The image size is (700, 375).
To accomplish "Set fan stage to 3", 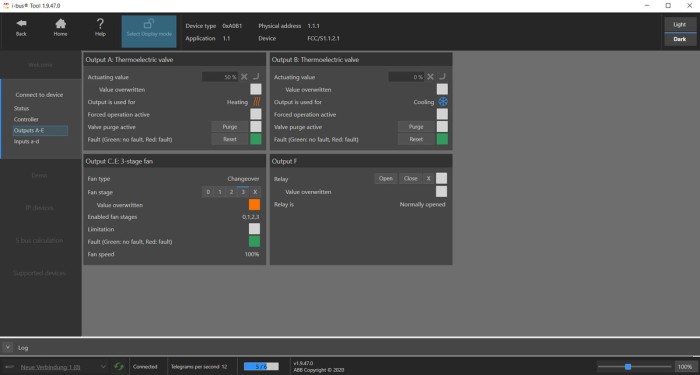I will (243, 192).
